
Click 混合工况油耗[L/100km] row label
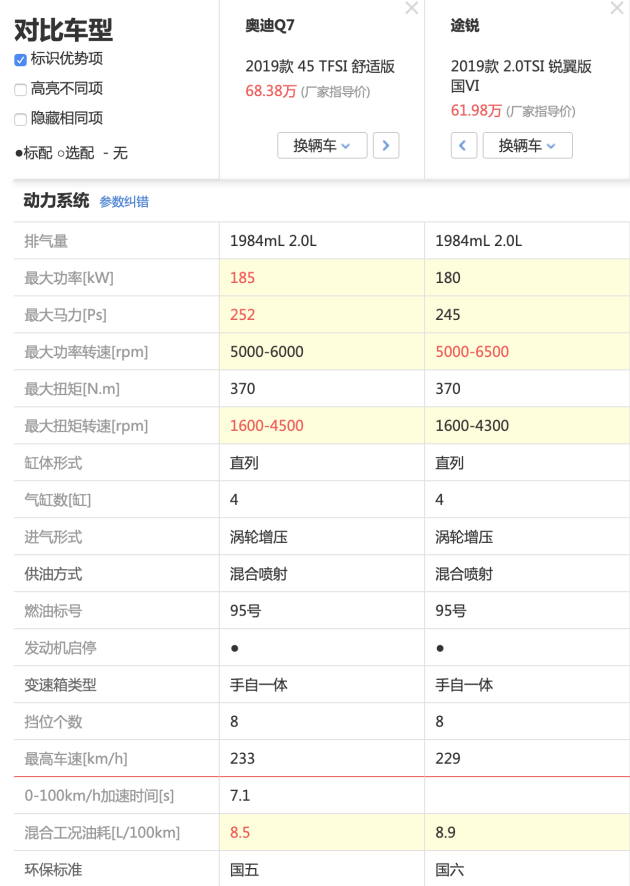pyautogui.click(x=102, y=832)
